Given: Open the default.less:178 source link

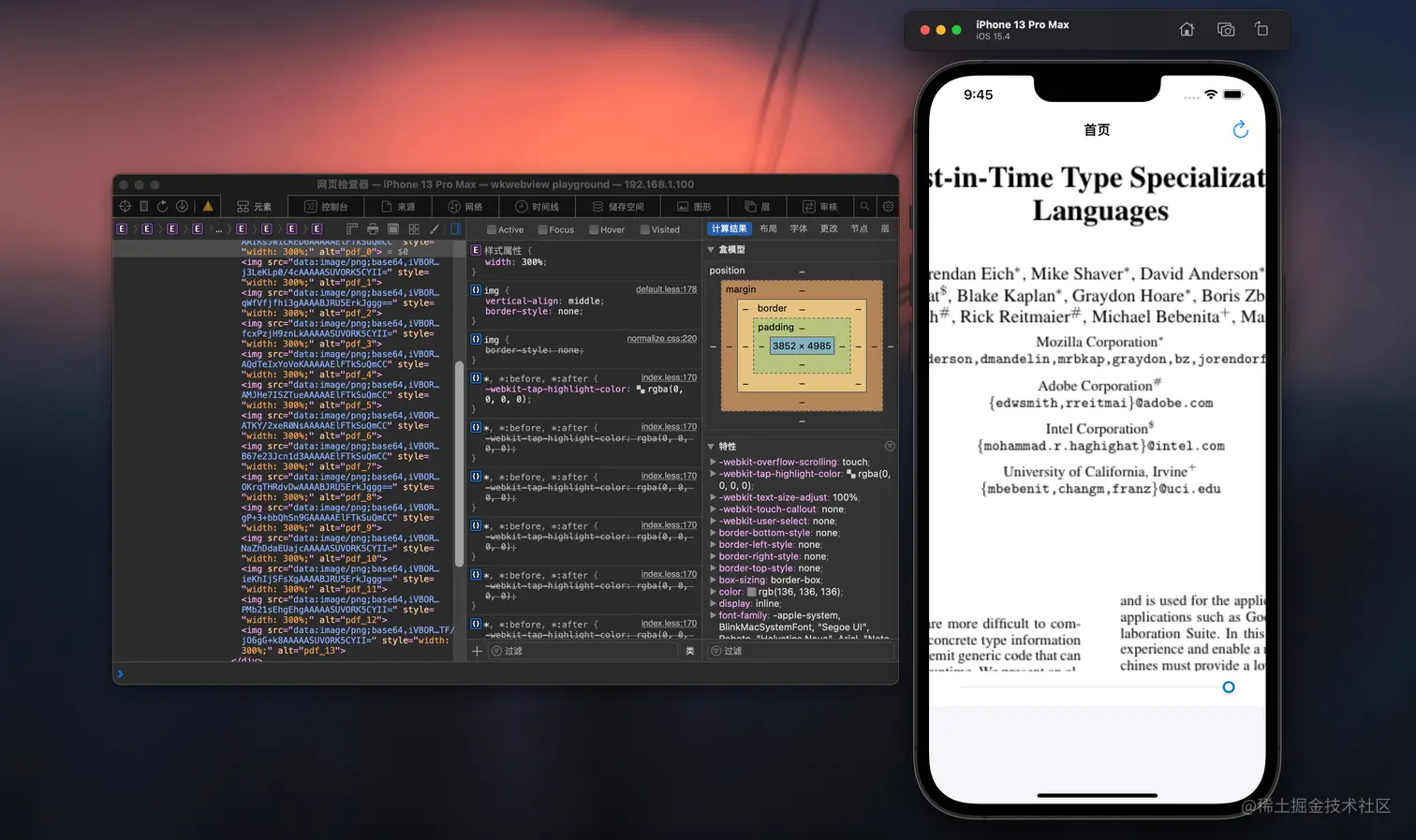Looking at the screenshot, I should (666, 289).
